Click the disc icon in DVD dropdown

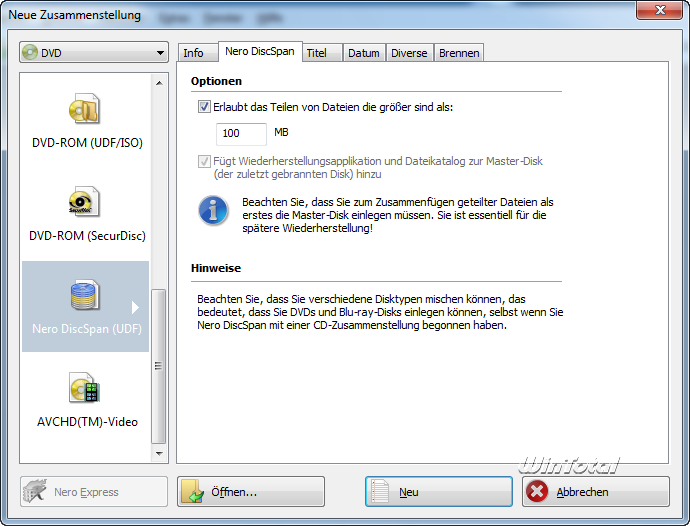click(x=30, y=52)
